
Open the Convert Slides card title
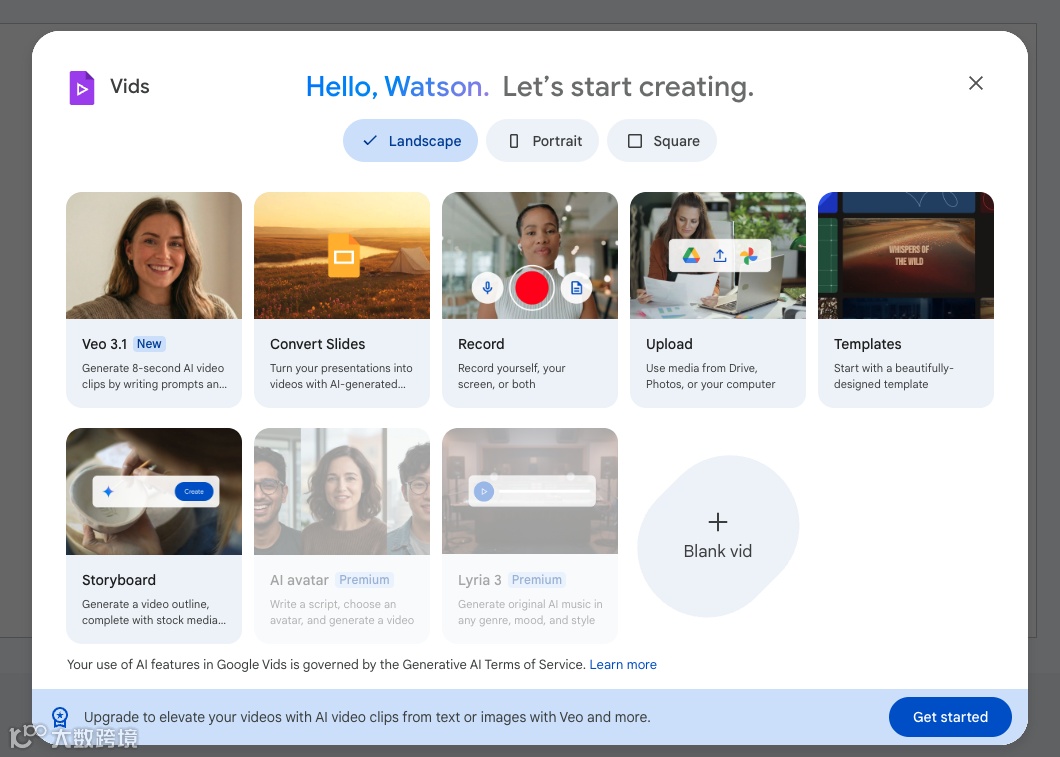tap(317, 344)
